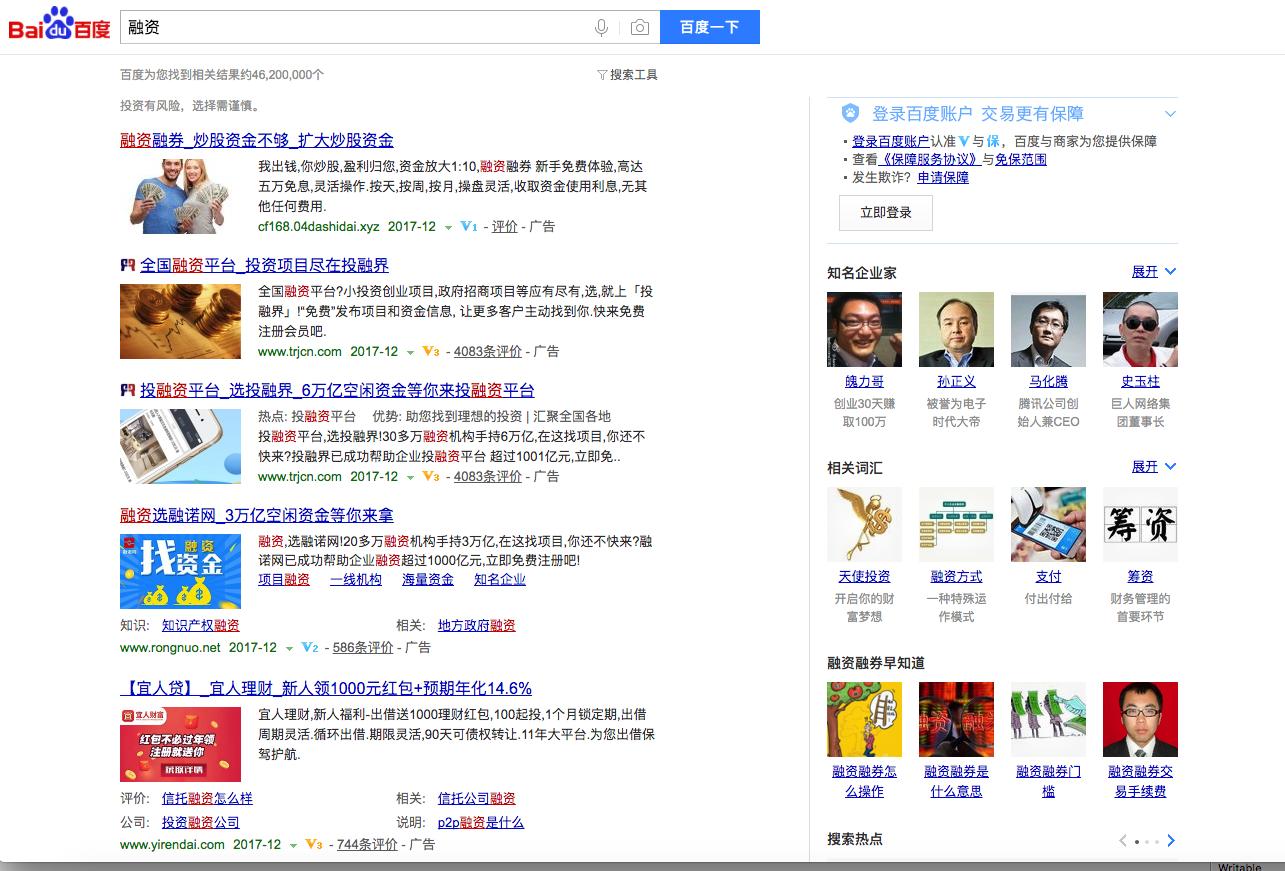Click the 孙正义 portrait thumbnail

955,329
